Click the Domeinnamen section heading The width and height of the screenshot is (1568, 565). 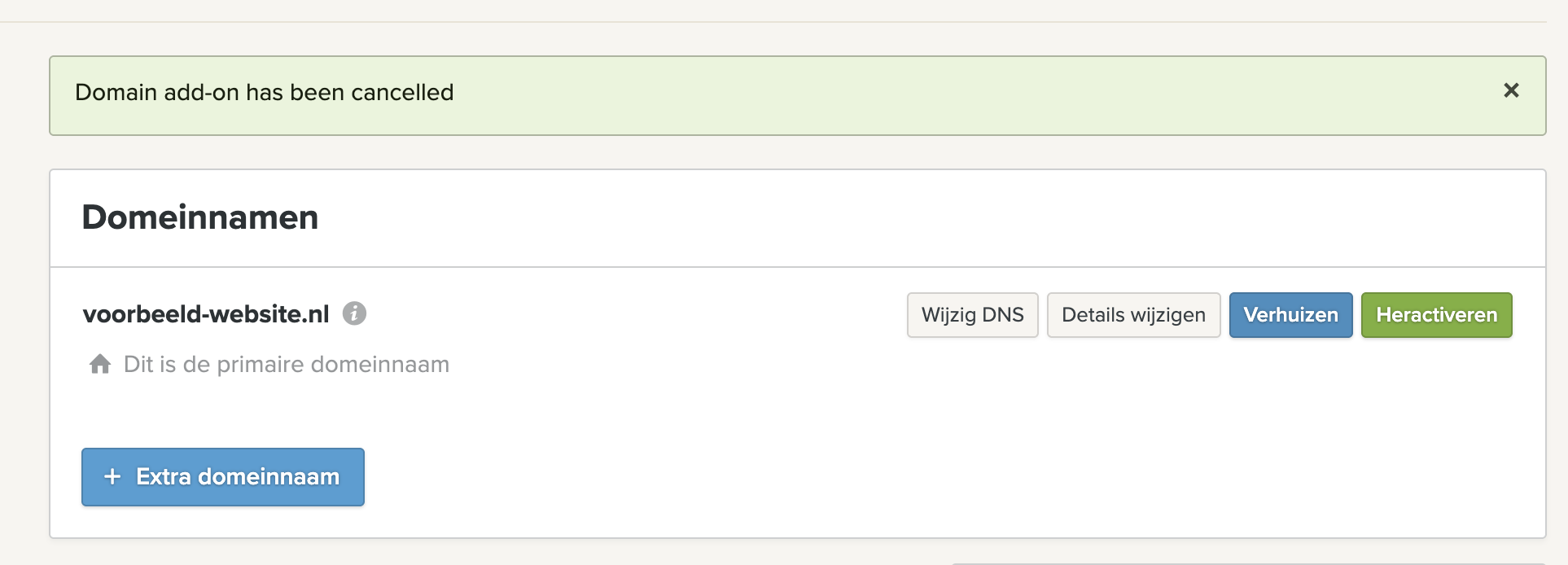tap(200, 217)
